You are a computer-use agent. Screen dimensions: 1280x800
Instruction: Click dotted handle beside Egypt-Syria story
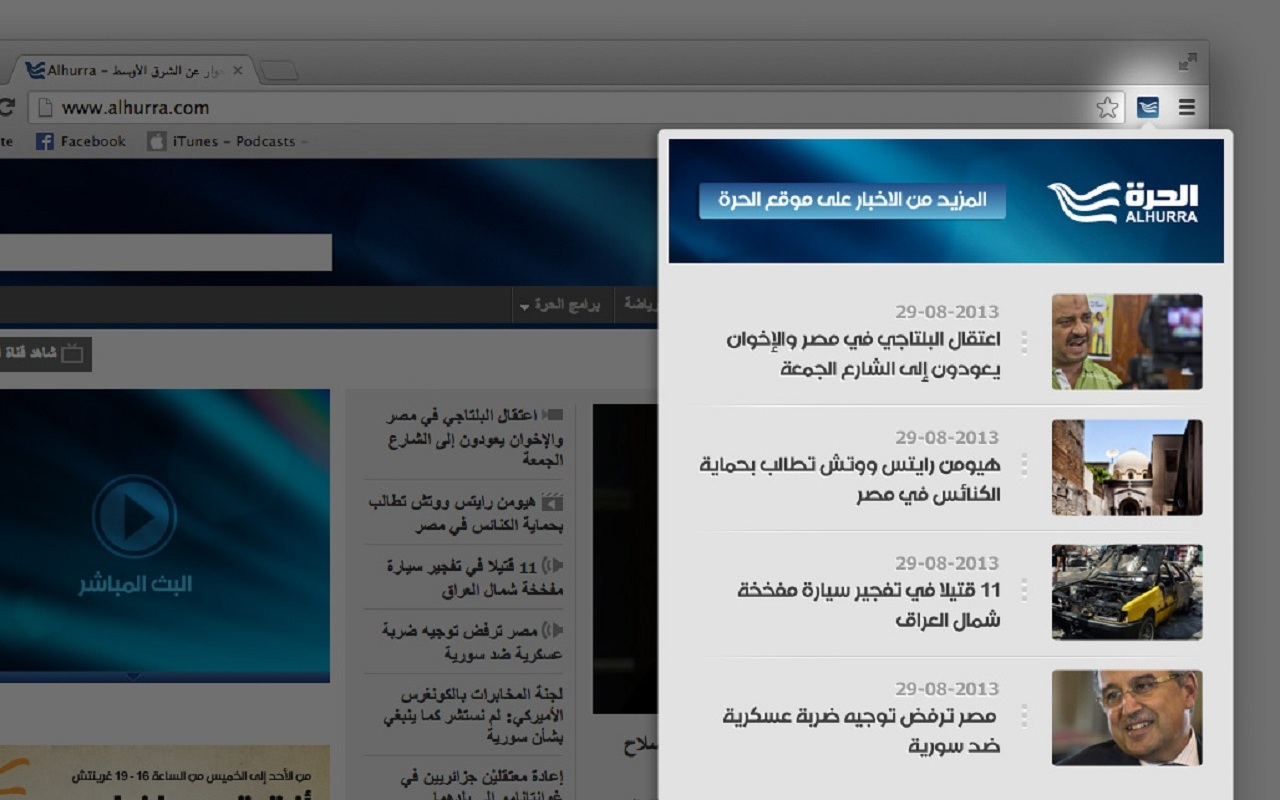(1024, 716)
